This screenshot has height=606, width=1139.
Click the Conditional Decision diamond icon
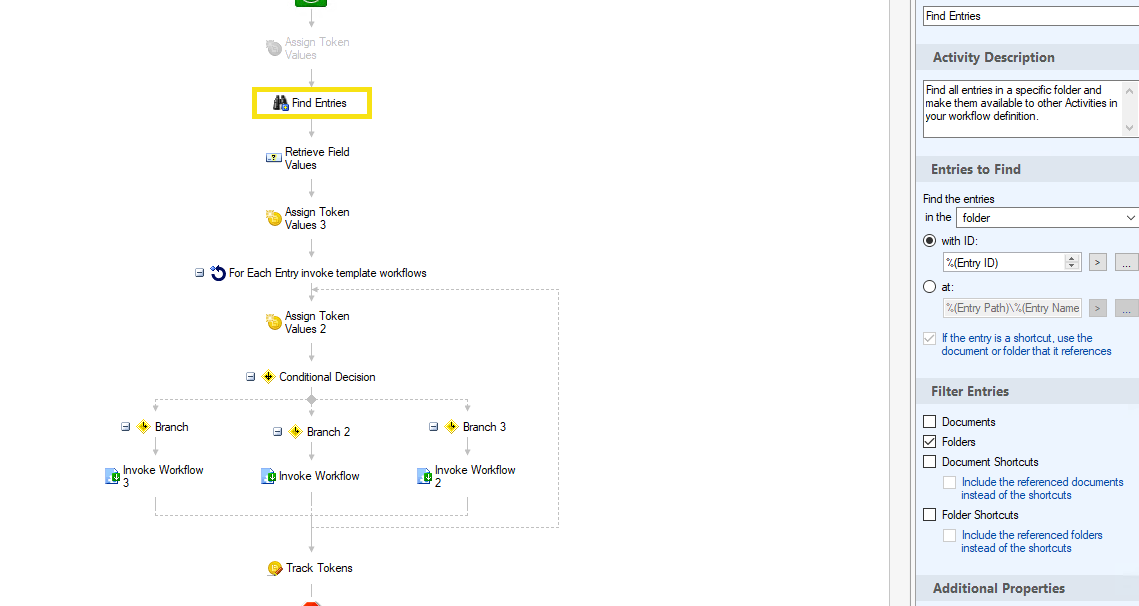[x=269, y=376]
